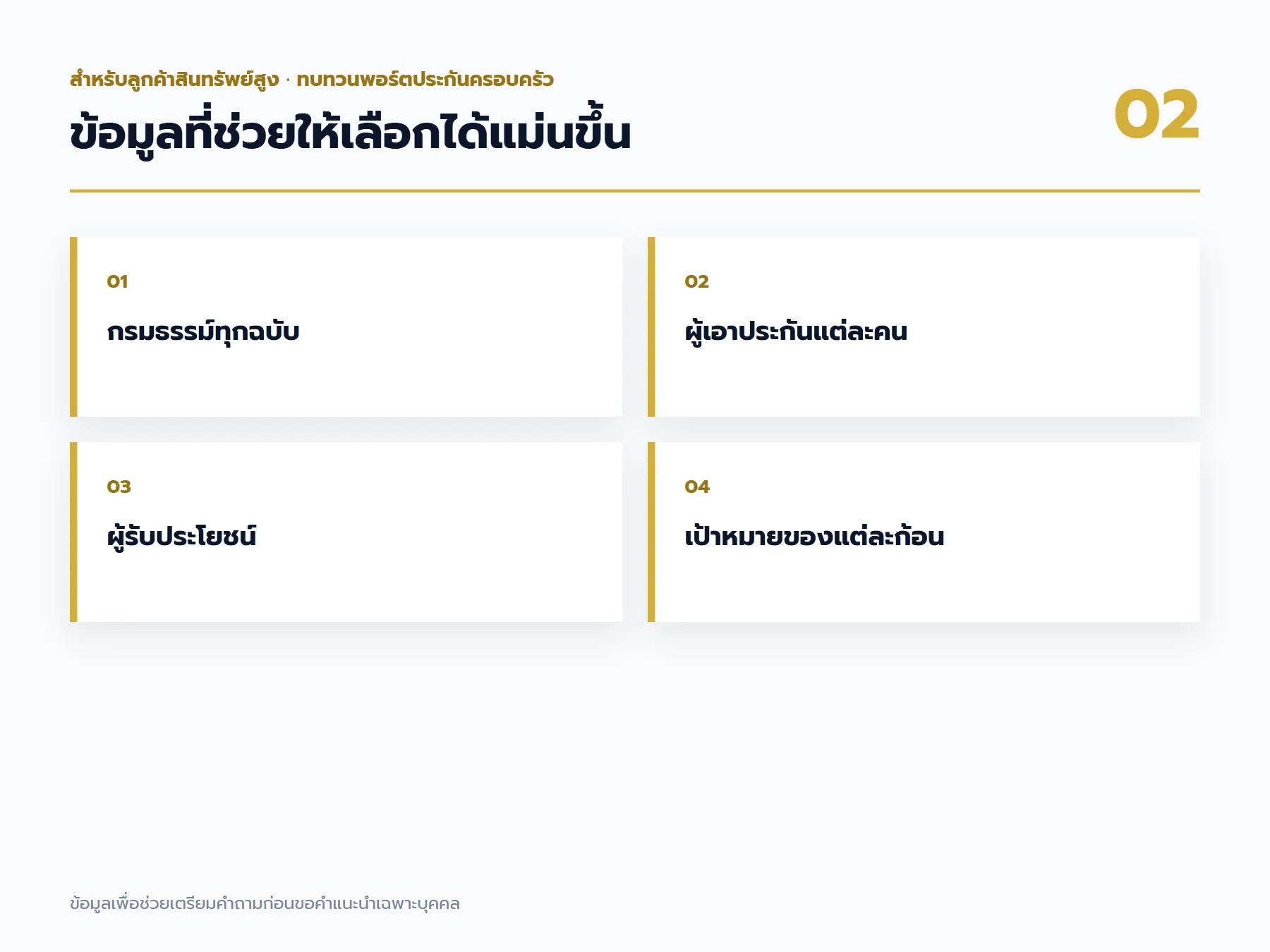This screenshot has height=952, width=1270.
Task: Click the card number label 01
Action: coord(117,281)
